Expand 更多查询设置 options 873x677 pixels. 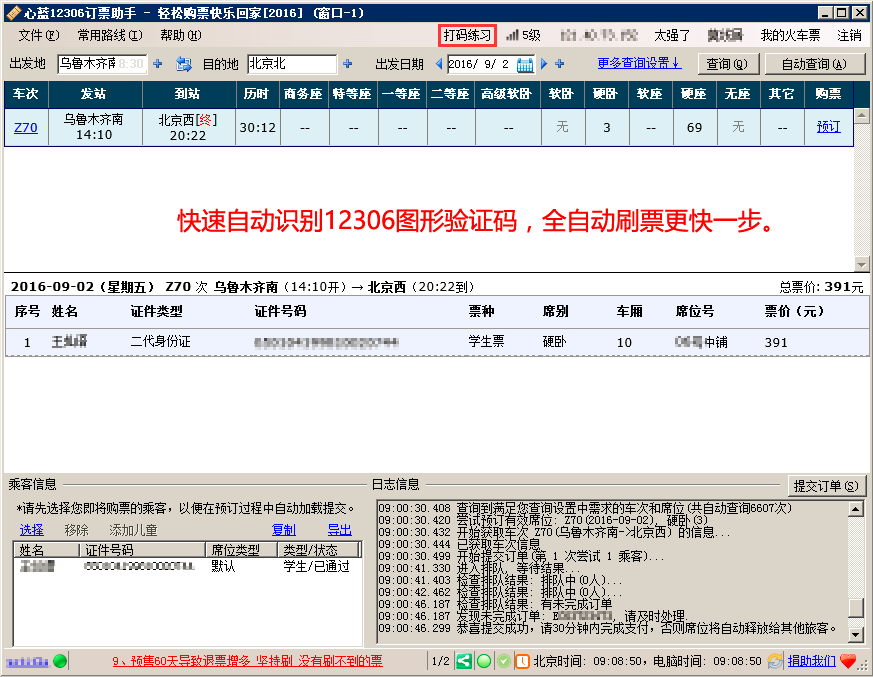[639, 63]
